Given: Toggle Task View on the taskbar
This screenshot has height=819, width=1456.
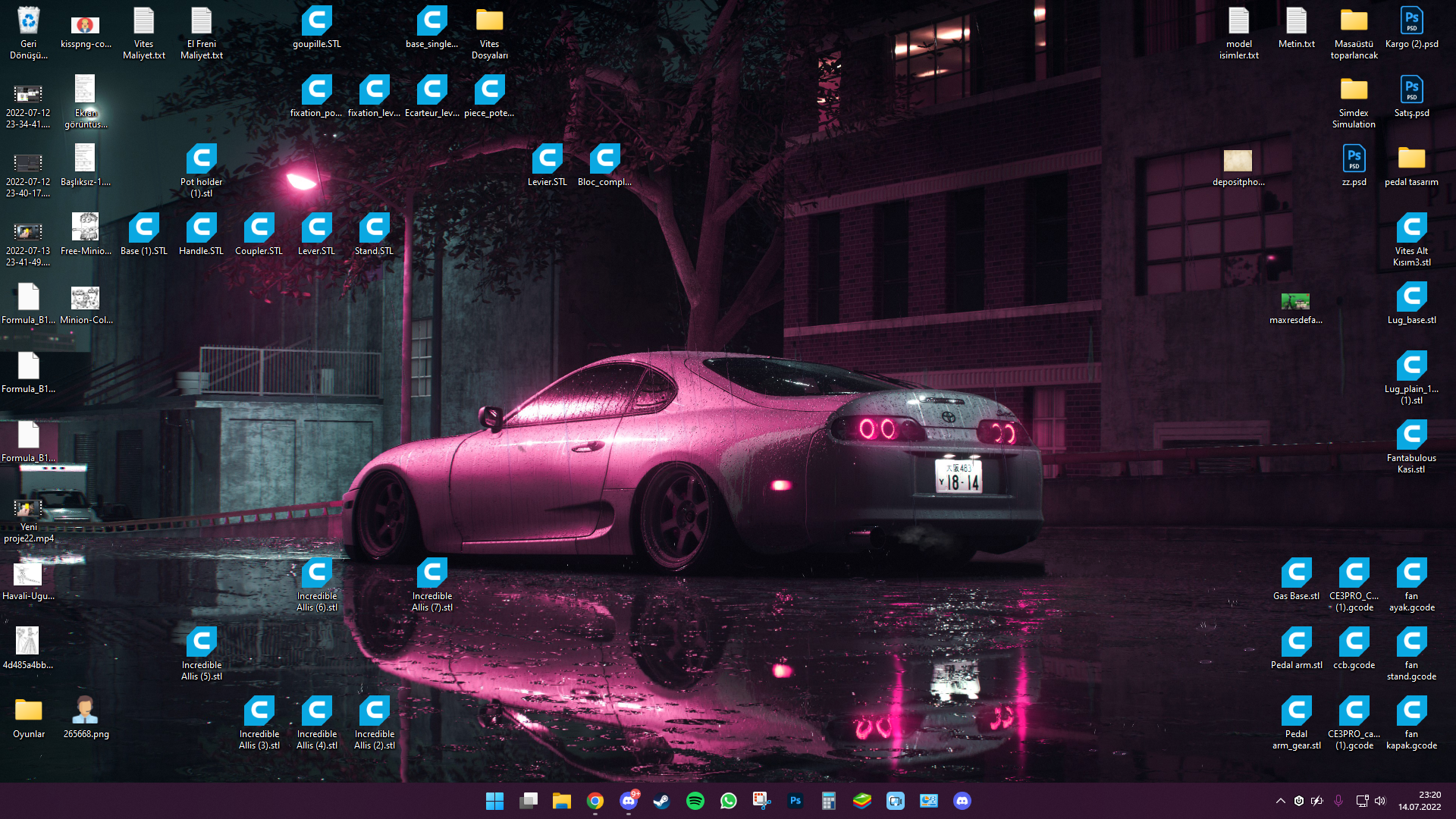Looking at the screenshot, I should click(529, 801).
